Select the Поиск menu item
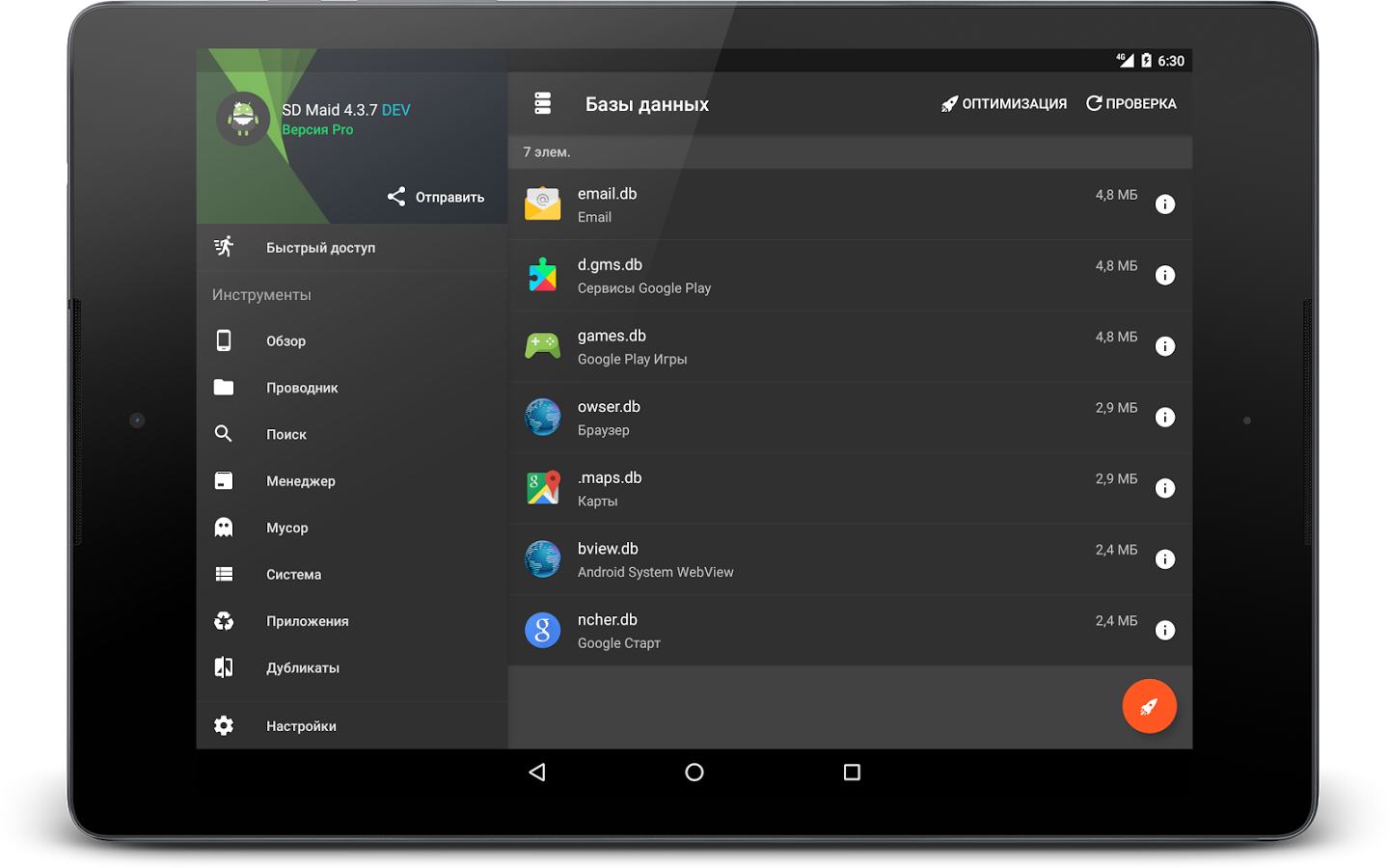The width and height of the screenshot is (1388, 868). click(352, 434)
